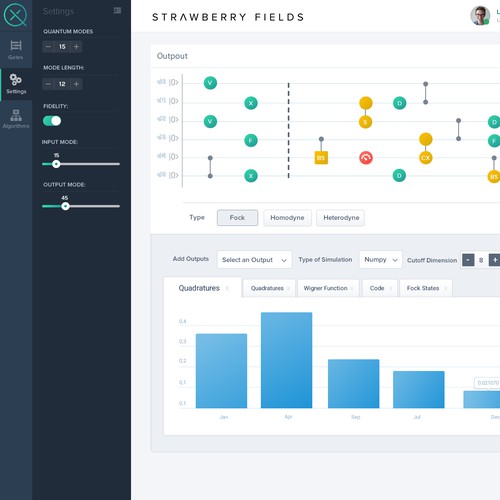Open the Gates sidebar section
This screenshot has height=500, width=500.
(16, 50)
